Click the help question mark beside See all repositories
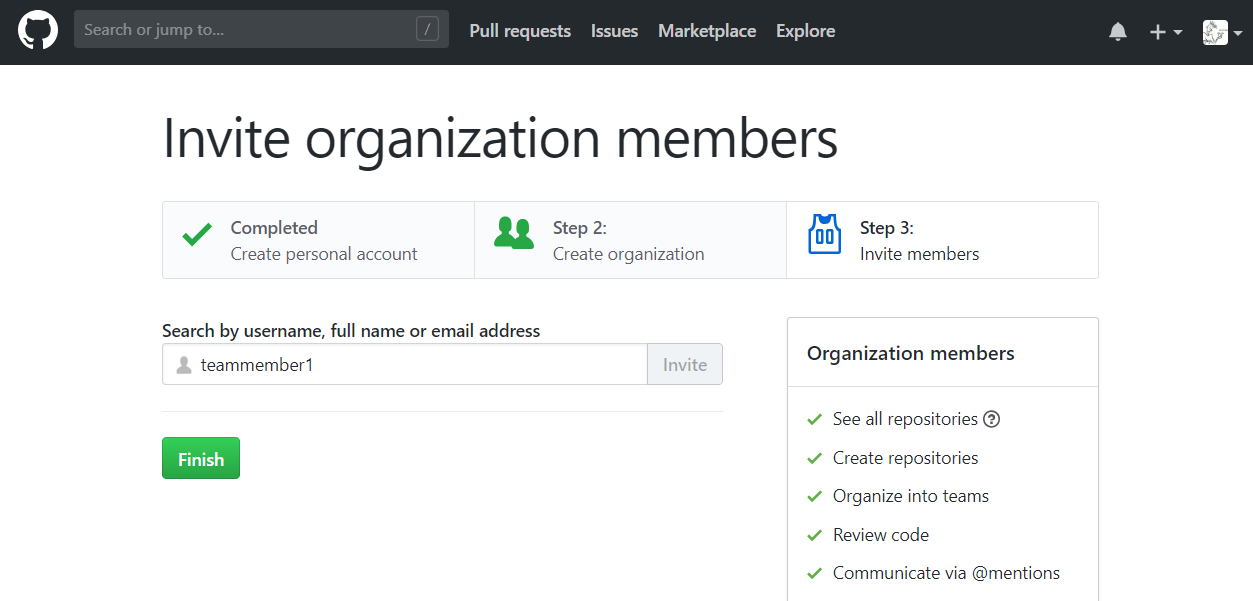The height and width of the screenshot is (601, 1253). pyautogui.click(x=992, y=419)
